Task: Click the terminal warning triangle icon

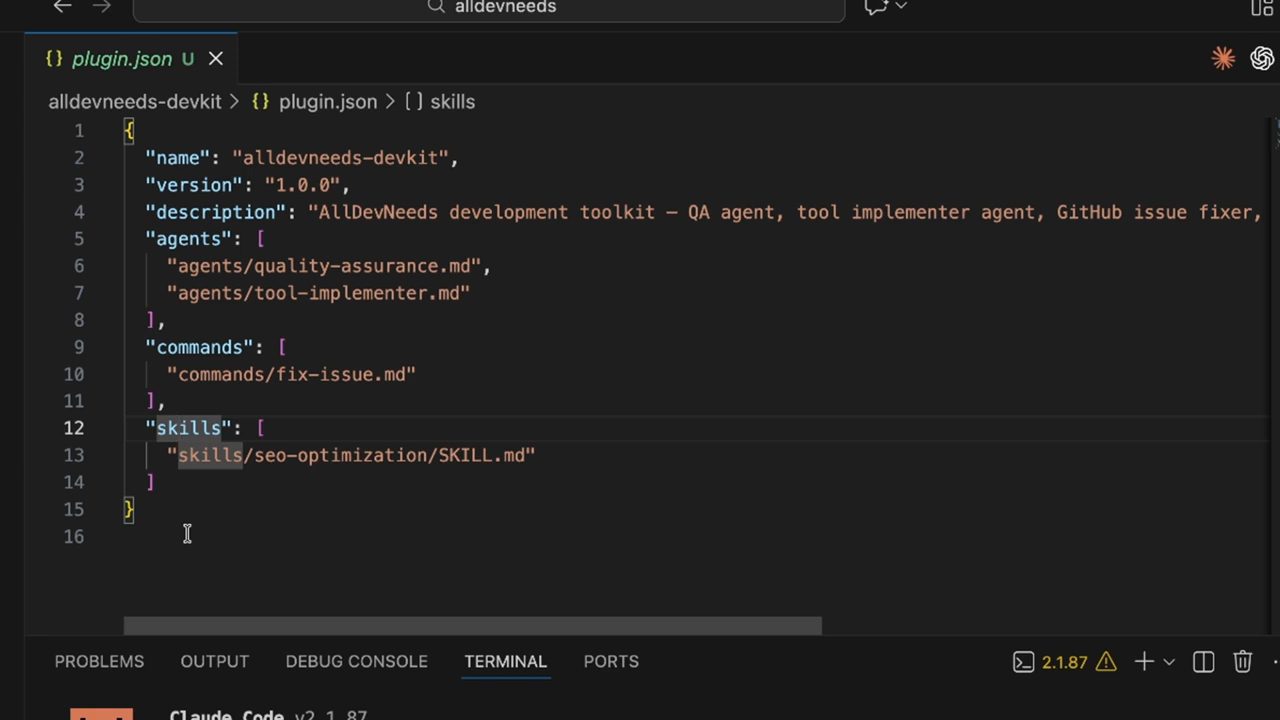Action: [x=1106, y=662]
